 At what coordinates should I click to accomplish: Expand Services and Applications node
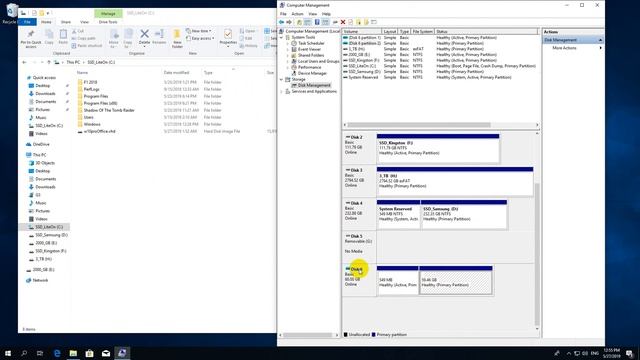coord(282,91)
